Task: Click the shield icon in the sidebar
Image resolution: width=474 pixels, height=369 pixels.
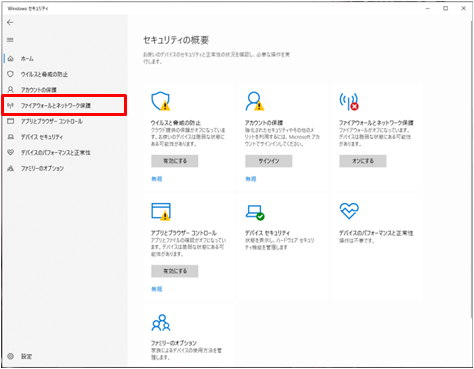Action: pyautogui.click(x=11, y=74)
